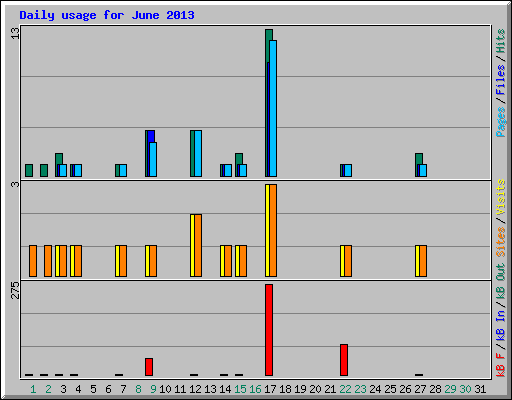
Task: Click green day label 29 on the x-axis
Action: pyautogui.click(x=450, y=389)
